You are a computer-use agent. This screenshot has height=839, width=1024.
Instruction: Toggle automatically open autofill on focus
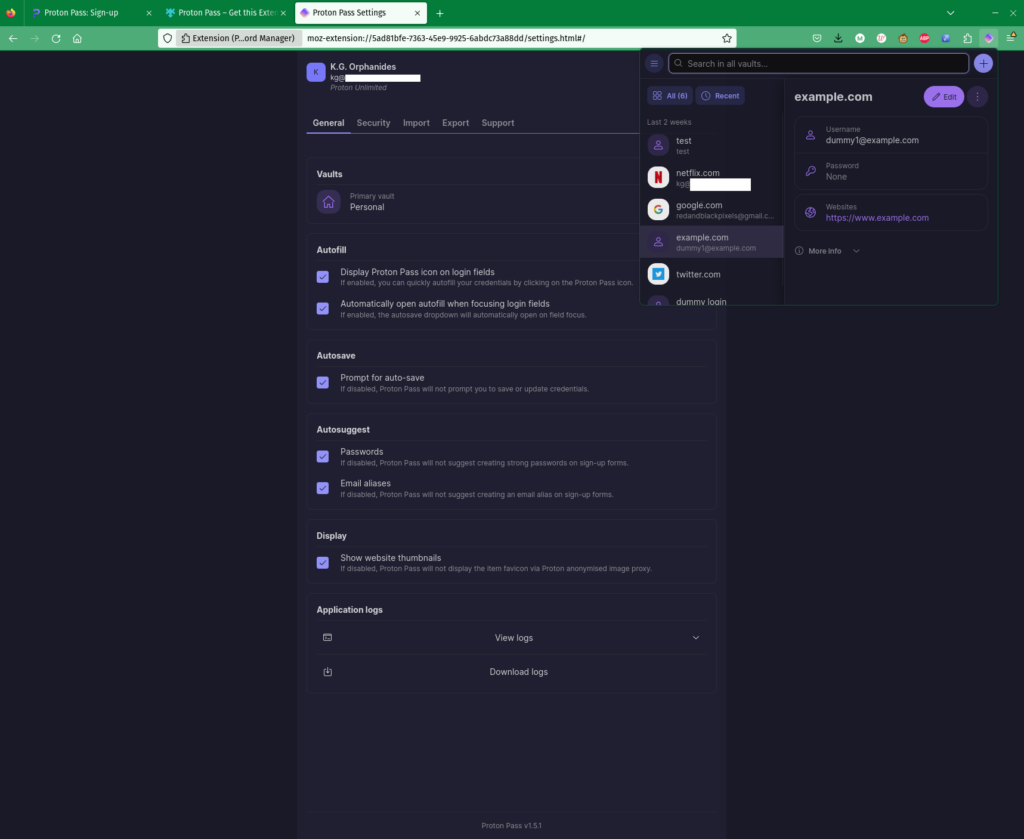323,308
